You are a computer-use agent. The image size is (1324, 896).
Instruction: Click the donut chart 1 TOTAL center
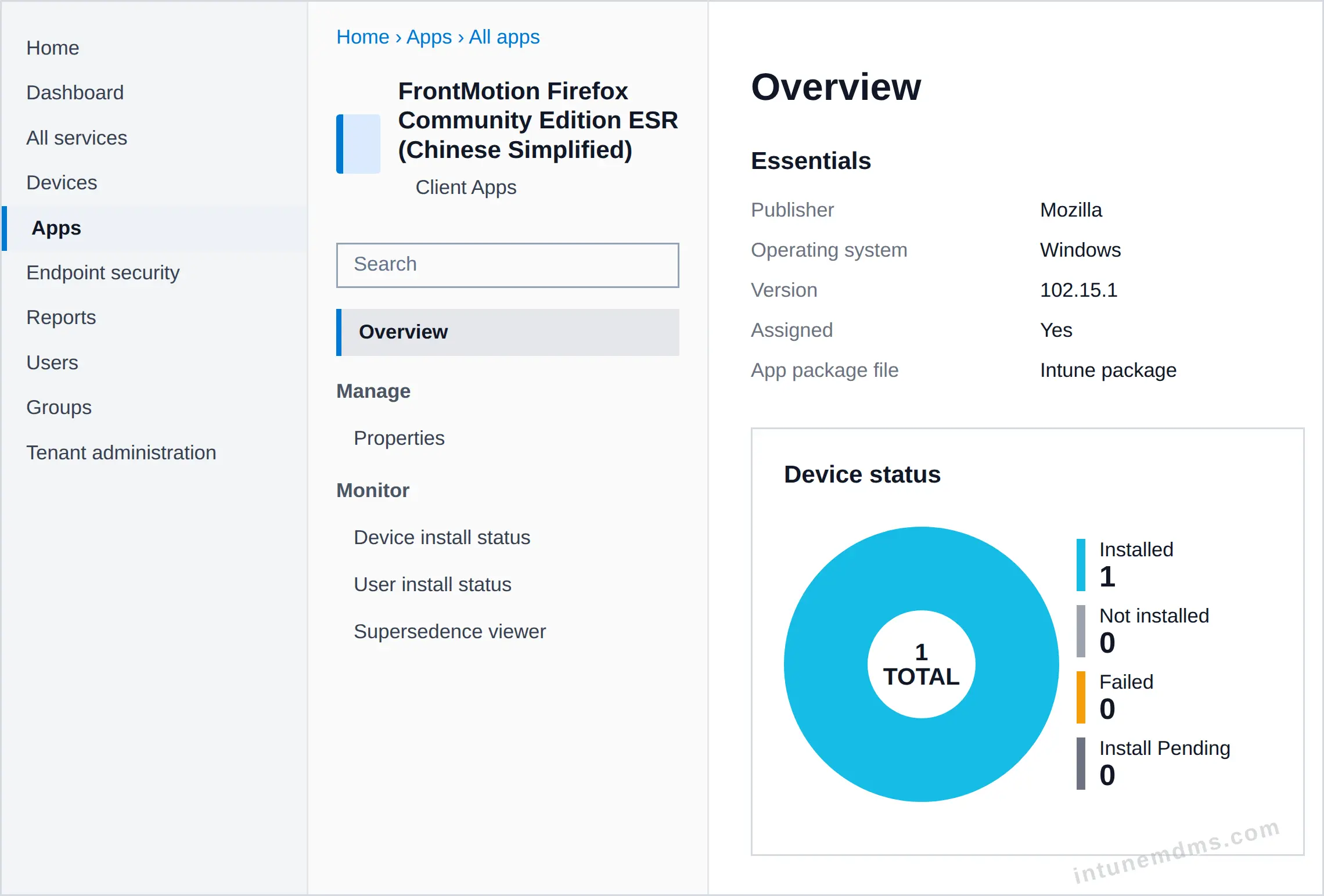[922, 664]
